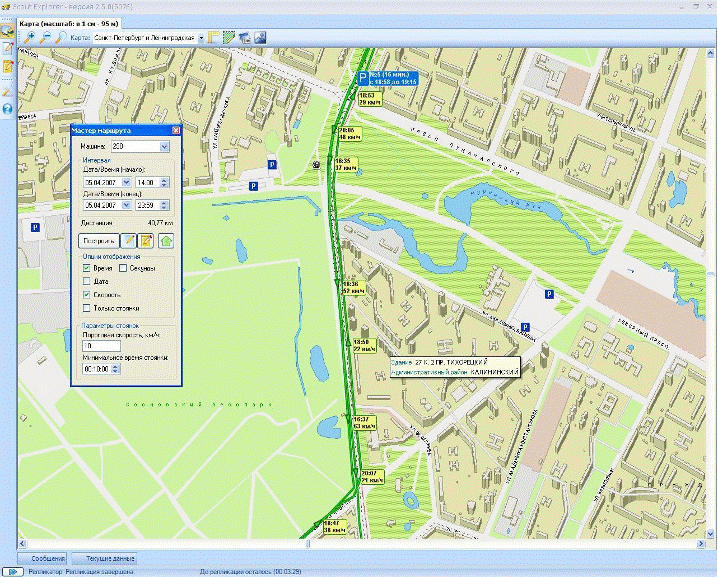
Task: Enable the Только стоянки checkbox
Action: tap(87, 308)
